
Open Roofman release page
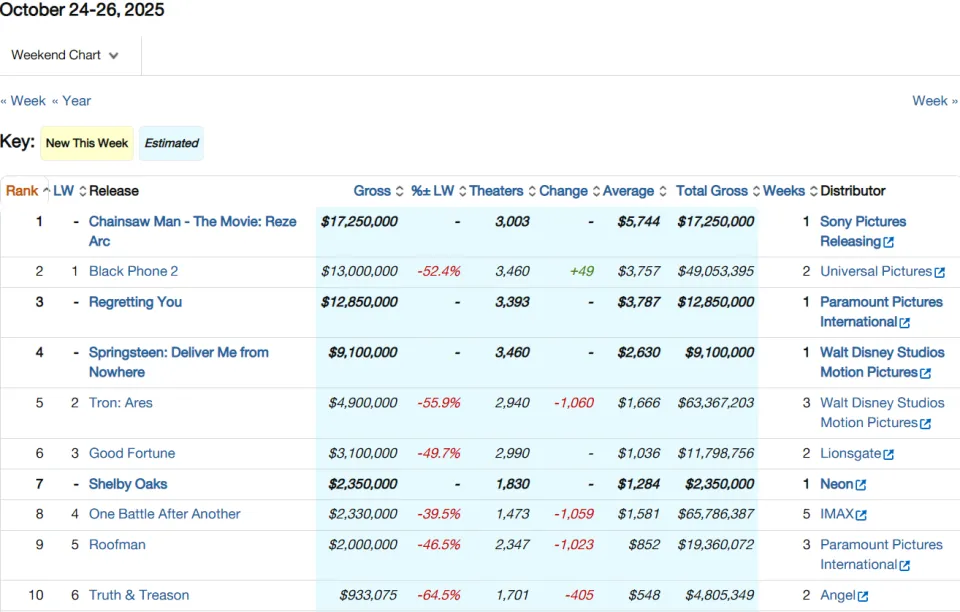(117, 545)
